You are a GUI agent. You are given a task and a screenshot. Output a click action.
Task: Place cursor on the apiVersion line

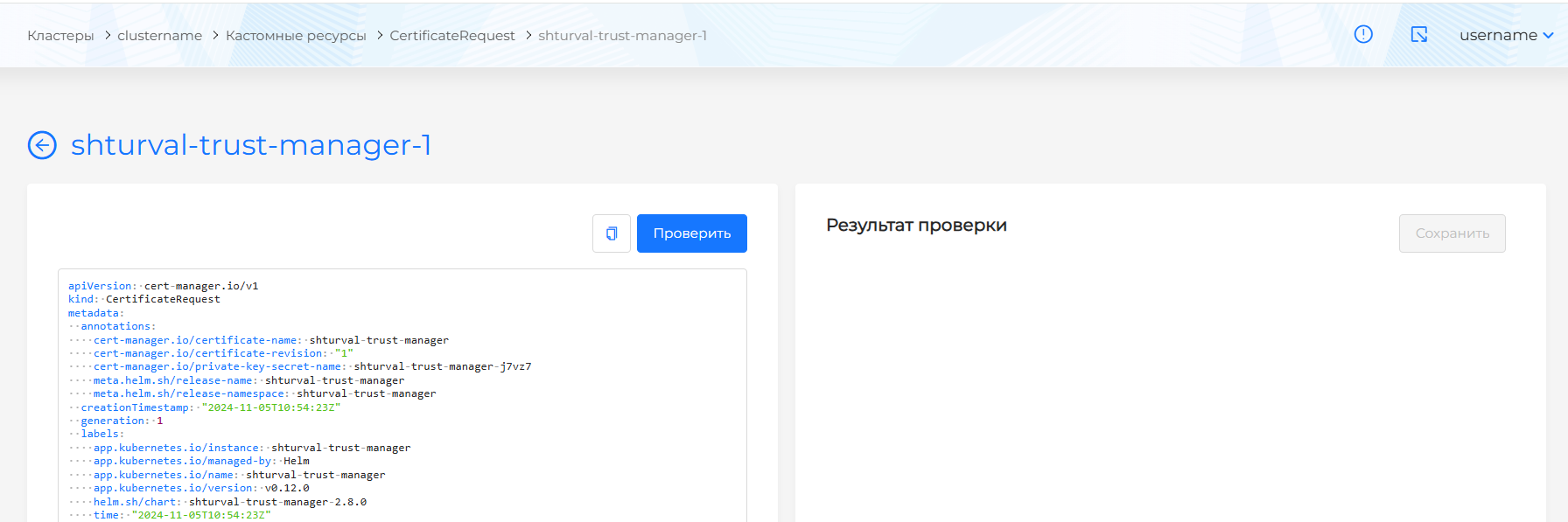click(x=163, y=286)
